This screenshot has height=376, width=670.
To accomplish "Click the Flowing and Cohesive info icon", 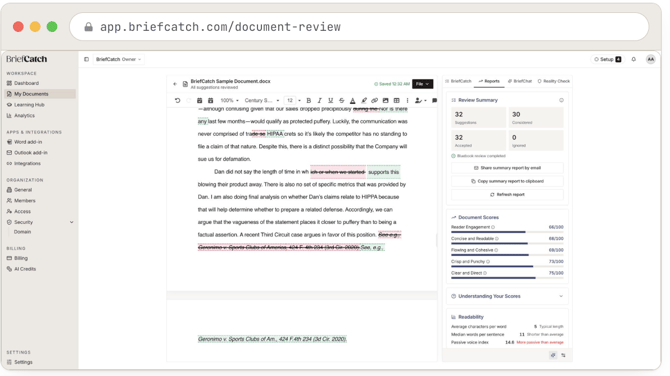I will pos(496,250).
